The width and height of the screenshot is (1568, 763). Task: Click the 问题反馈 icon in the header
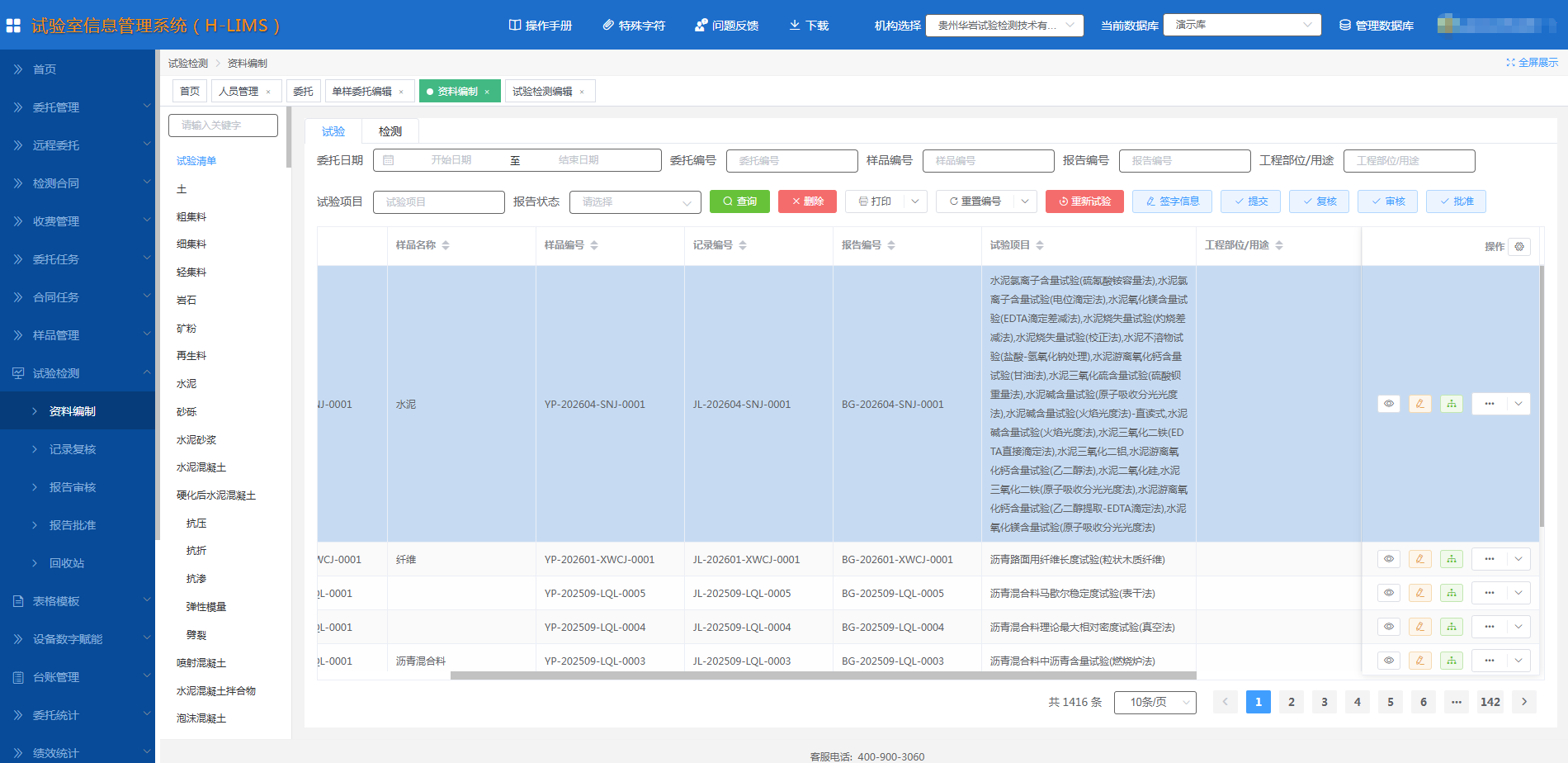tap(701, 26)
